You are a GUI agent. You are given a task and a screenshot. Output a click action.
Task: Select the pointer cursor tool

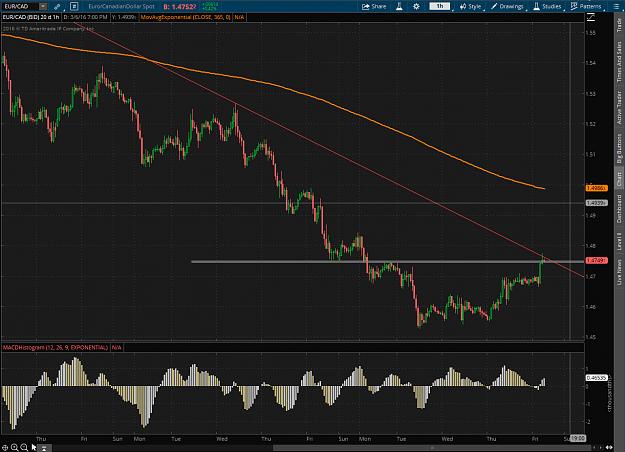(34, 448)
